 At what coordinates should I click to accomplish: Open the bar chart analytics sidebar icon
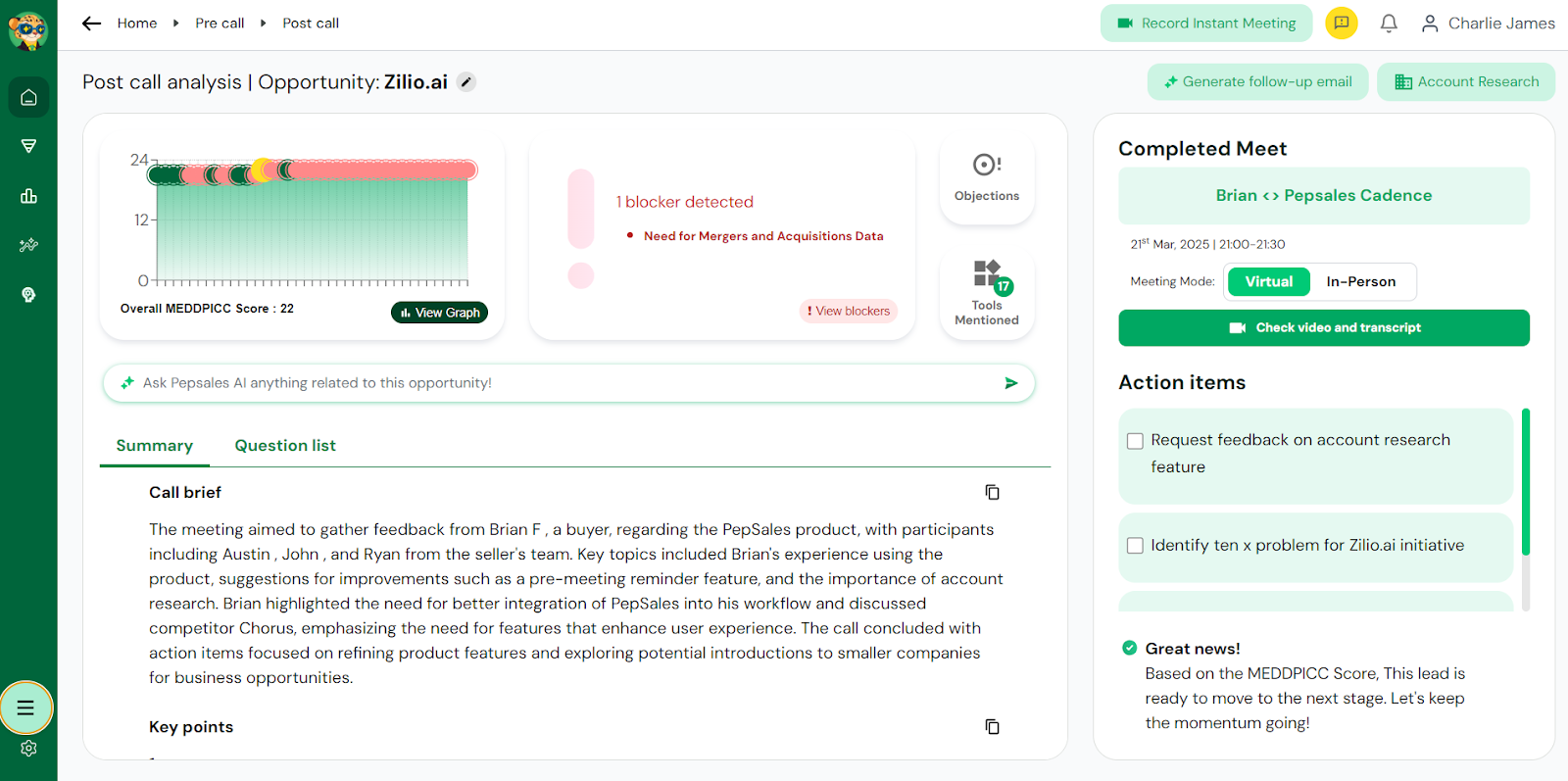pyautogui.click(x=28, y=196)
